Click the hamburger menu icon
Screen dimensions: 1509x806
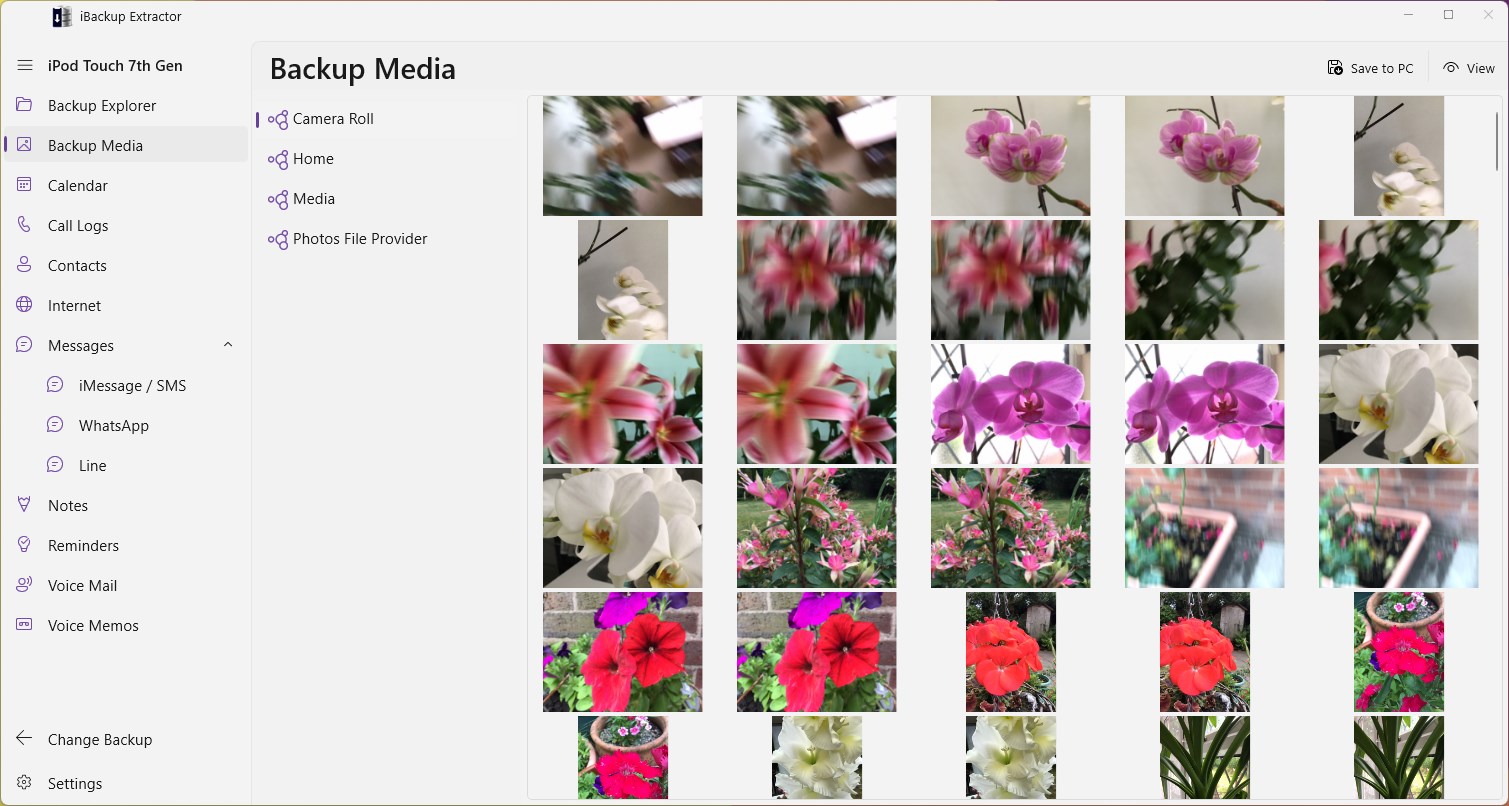click(25, 65)
